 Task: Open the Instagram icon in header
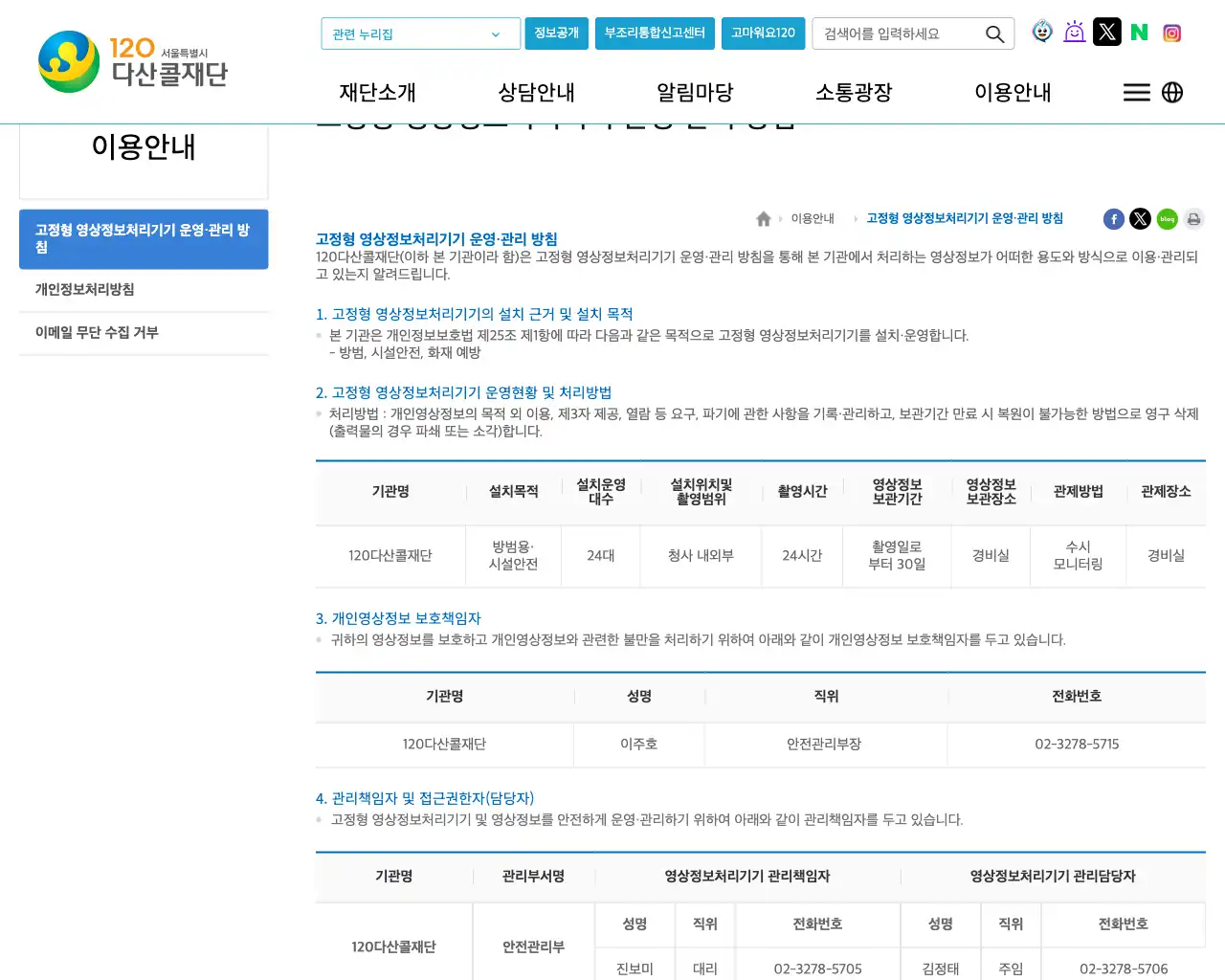click(1171, 33)
